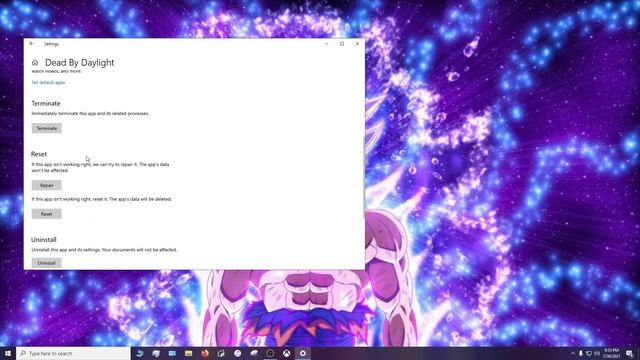Click the Reset button to delete app data
640x360 pixels.
tap(47, 214)
